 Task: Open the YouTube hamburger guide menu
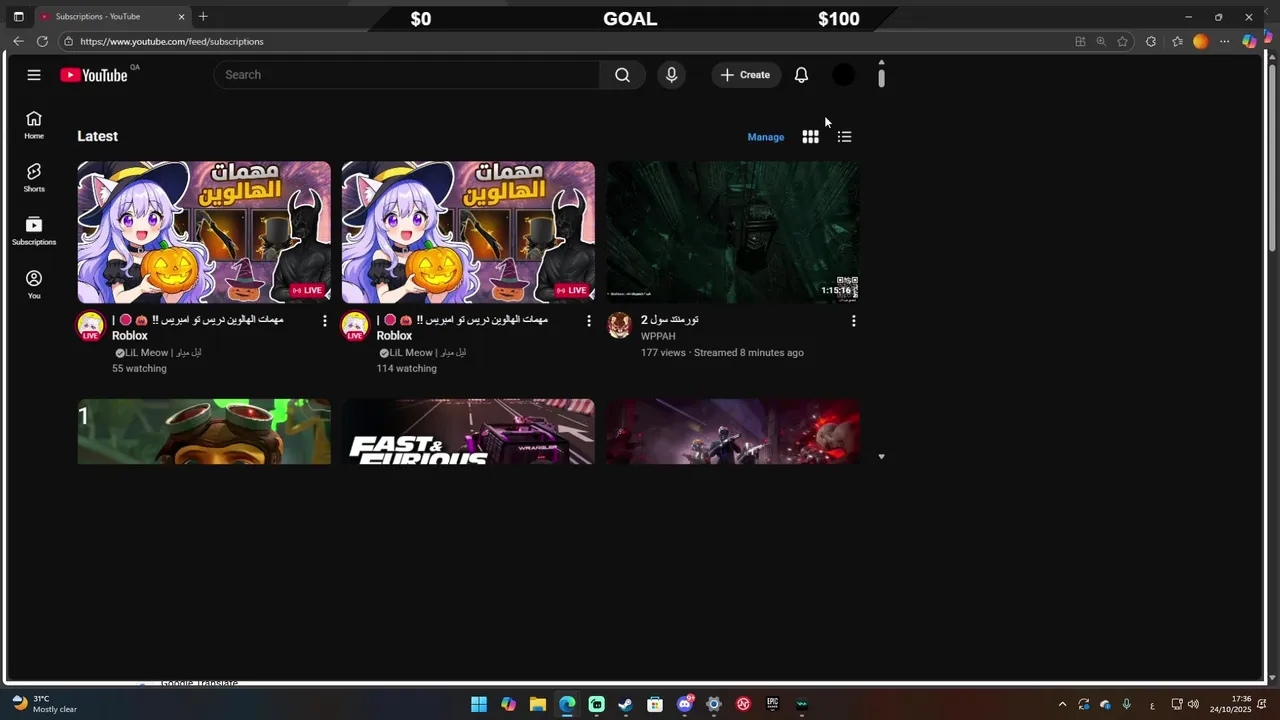point(34,75)
